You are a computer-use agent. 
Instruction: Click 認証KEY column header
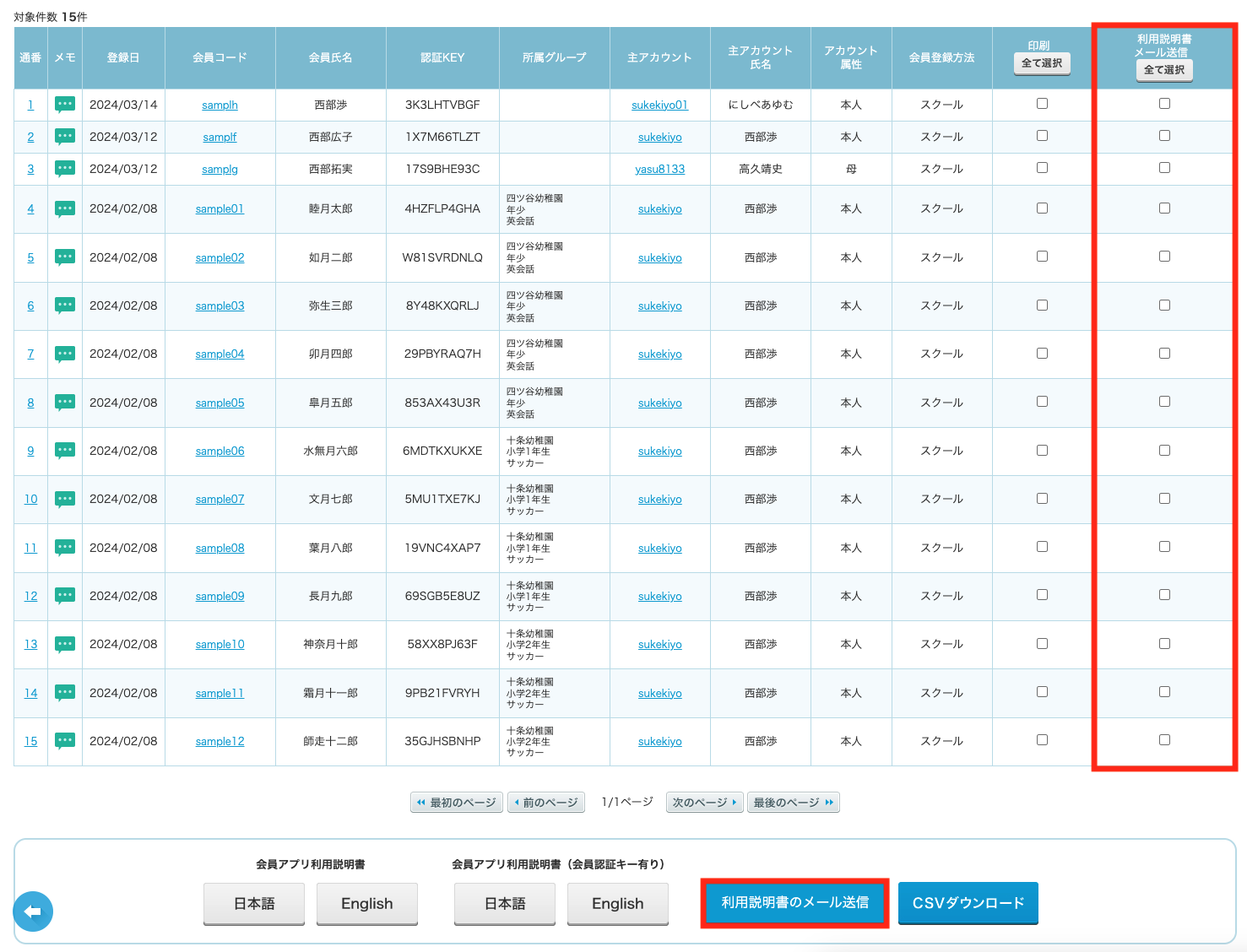click(442, 57)
